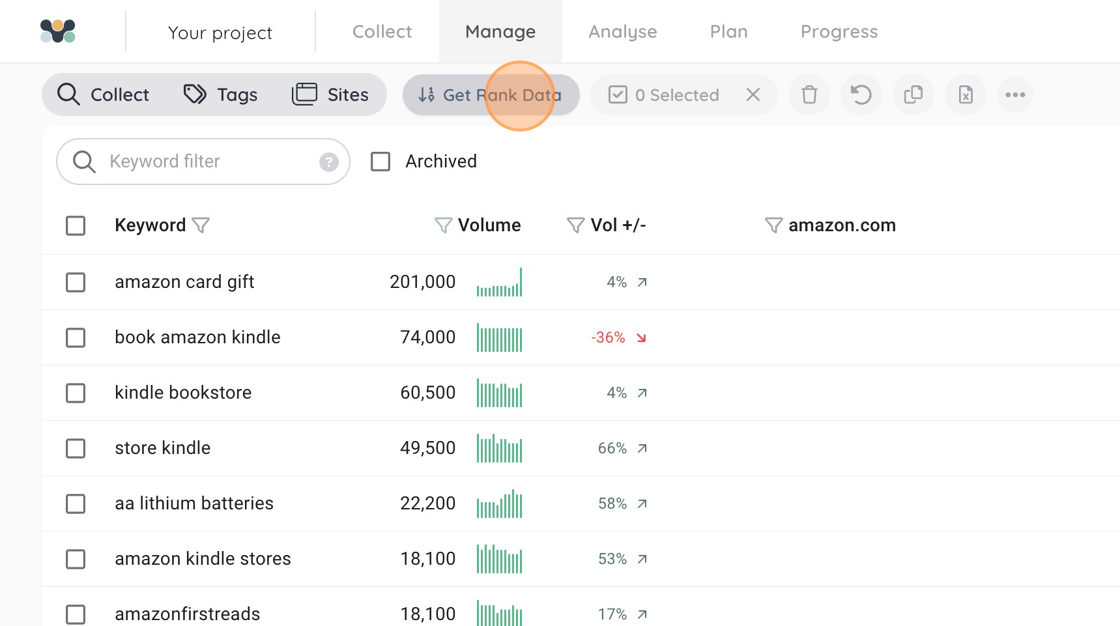The width and height of the screenshot is (1120, 626).
Task: Click the trash delete icon
Action: point(809,94)
